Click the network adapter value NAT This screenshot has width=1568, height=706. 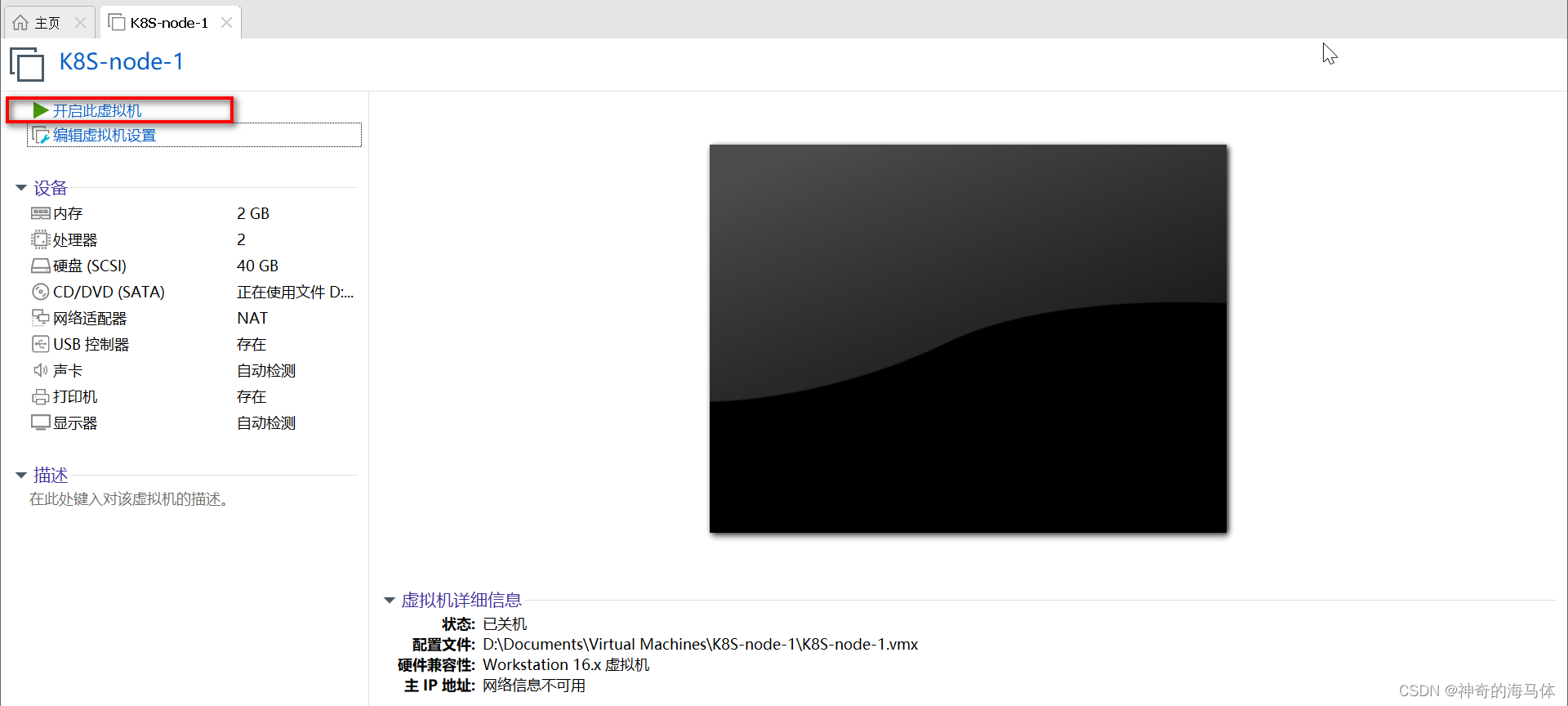tap(252, 318)
